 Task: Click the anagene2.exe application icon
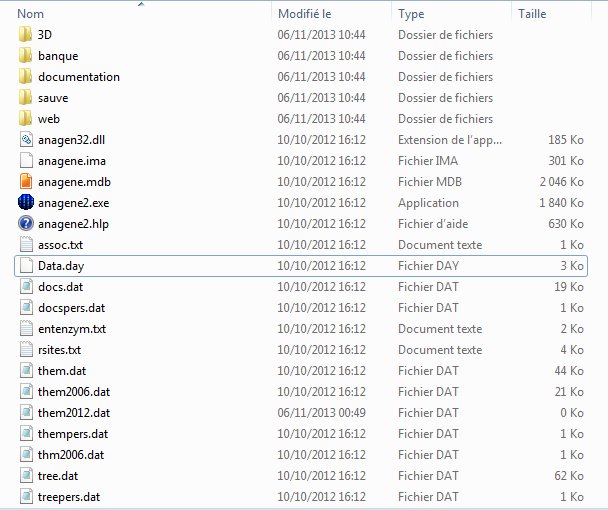tap(26, 203)
